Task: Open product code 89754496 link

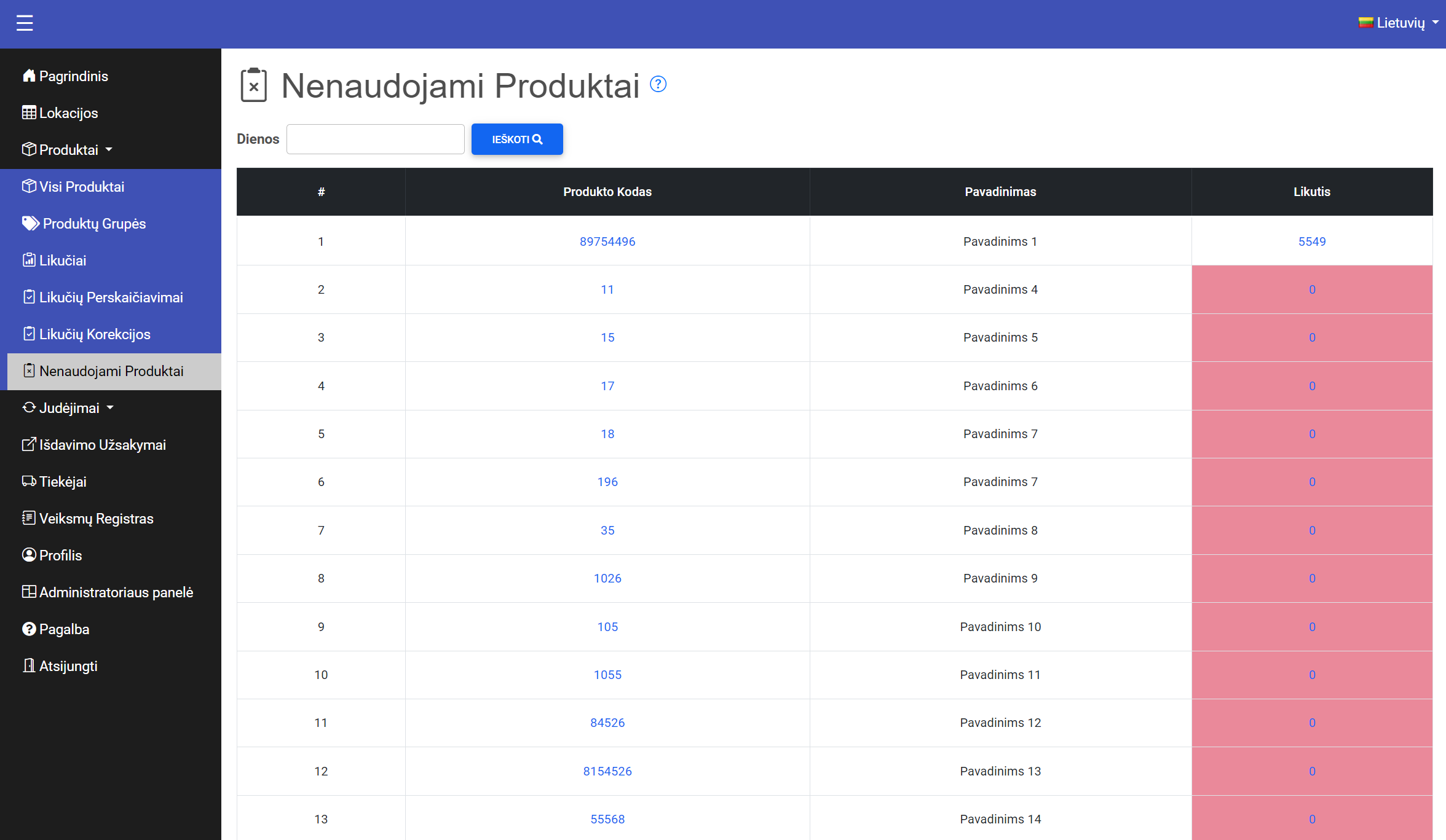Action: pos(607,241)
